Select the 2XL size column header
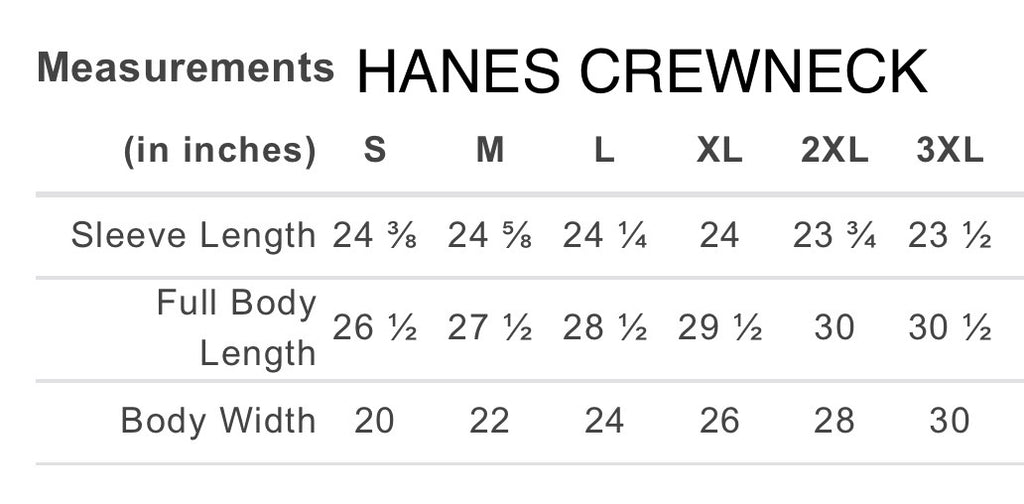This screenshot has width=1024, height=504. point(834,151)
